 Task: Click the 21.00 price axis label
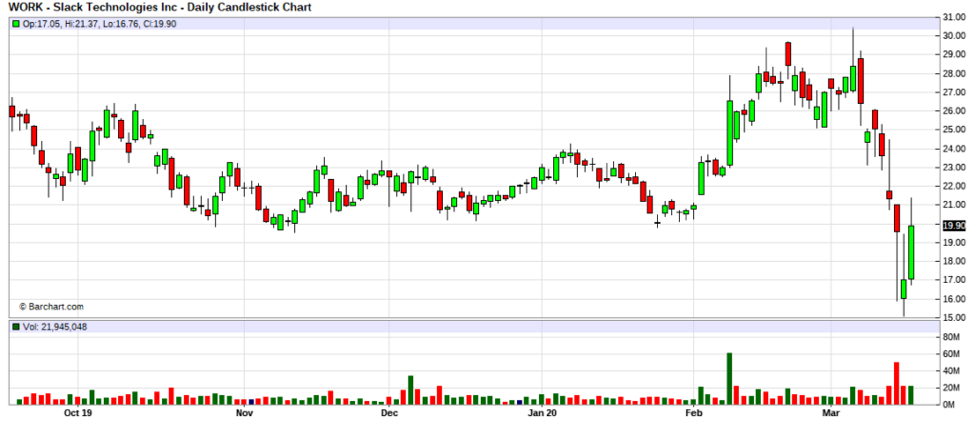tap(954, 204)
